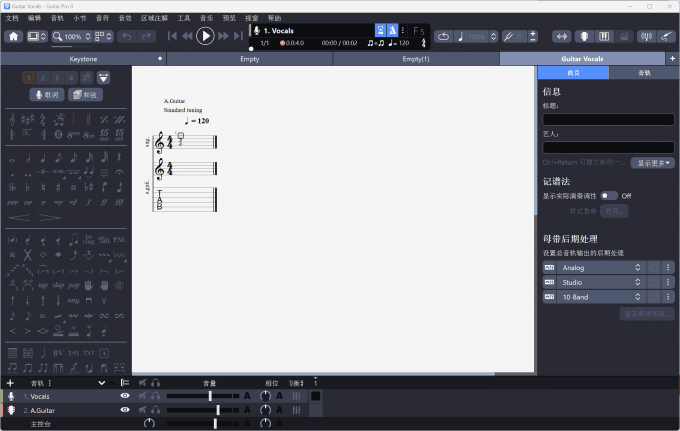Select the whole note duration

(13, 159)
